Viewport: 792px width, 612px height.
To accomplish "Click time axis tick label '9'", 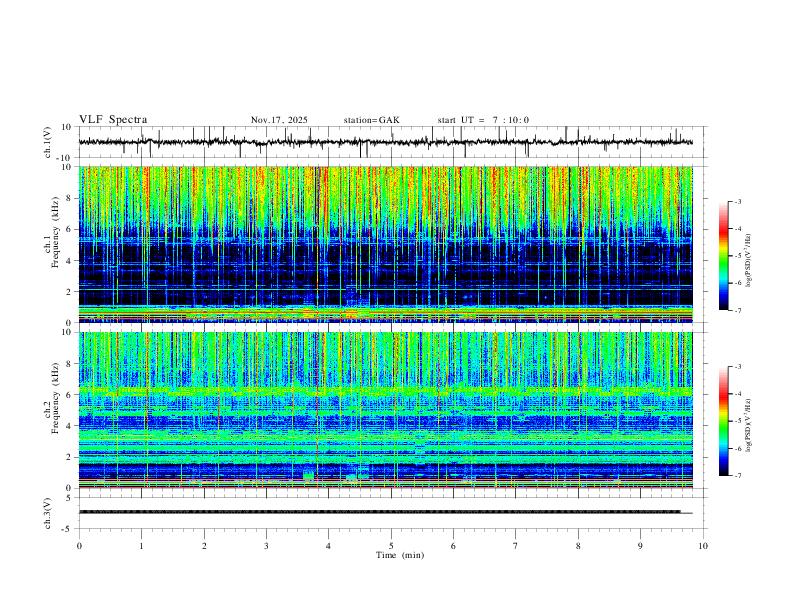I will 640,546.
